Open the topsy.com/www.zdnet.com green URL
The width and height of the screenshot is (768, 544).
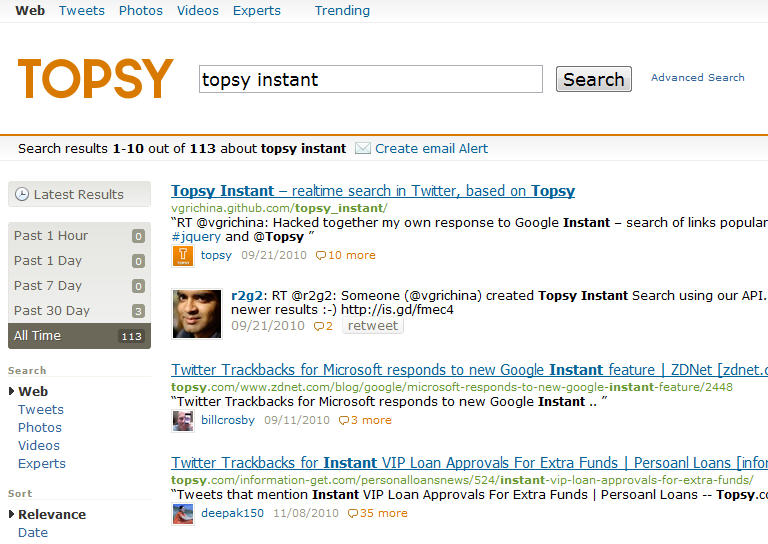[x=452, y=387]
